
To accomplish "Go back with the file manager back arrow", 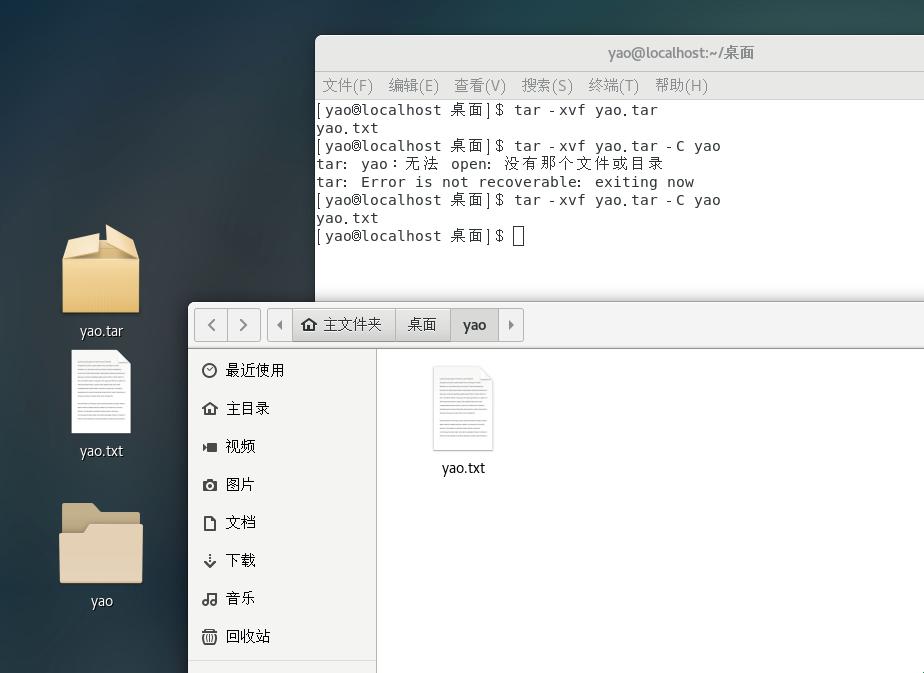I will click(212, 325).
